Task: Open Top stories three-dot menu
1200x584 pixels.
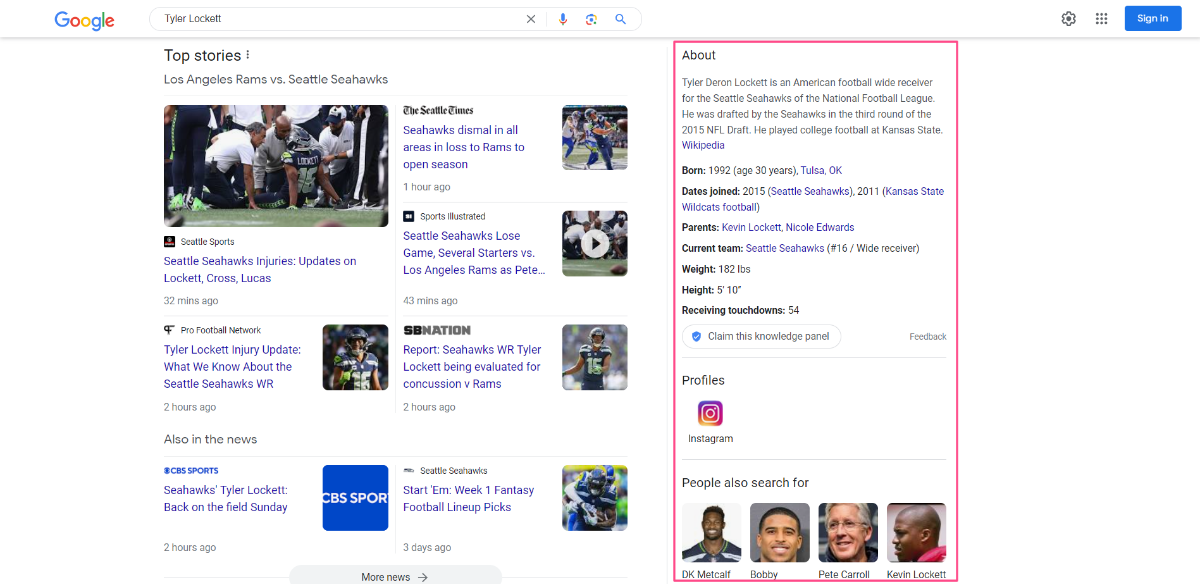Action: [x=248, y=55]
